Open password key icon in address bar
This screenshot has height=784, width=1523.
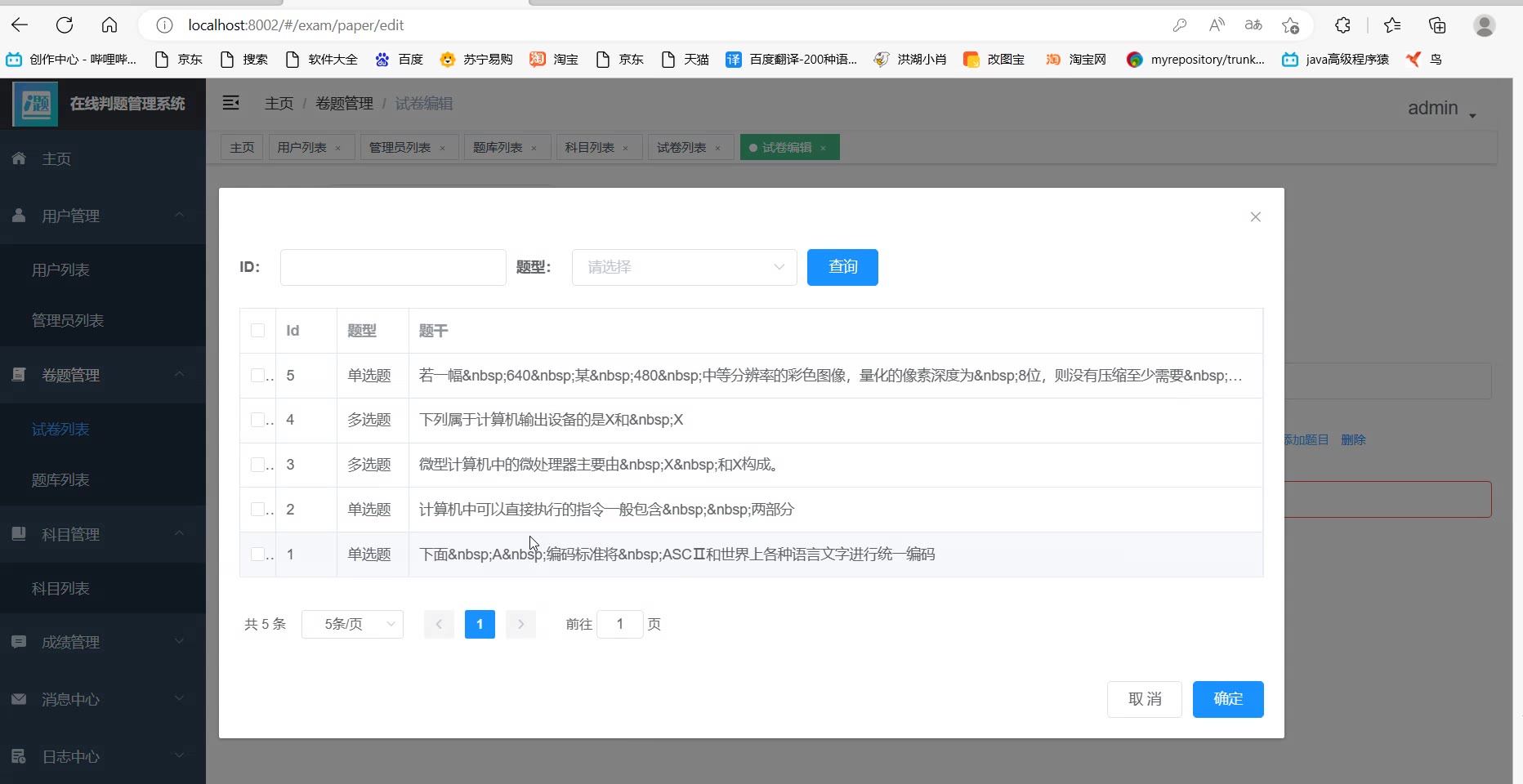[x=1179, y=25]
